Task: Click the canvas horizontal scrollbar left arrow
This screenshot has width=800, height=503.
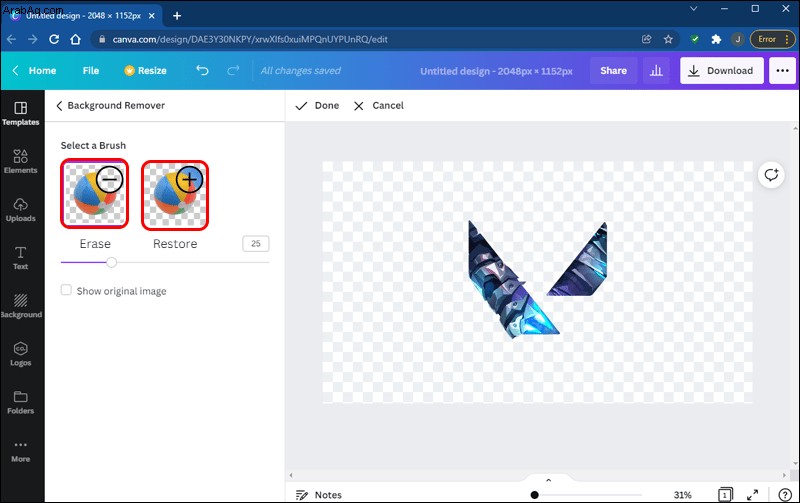Action: [291, 475]
